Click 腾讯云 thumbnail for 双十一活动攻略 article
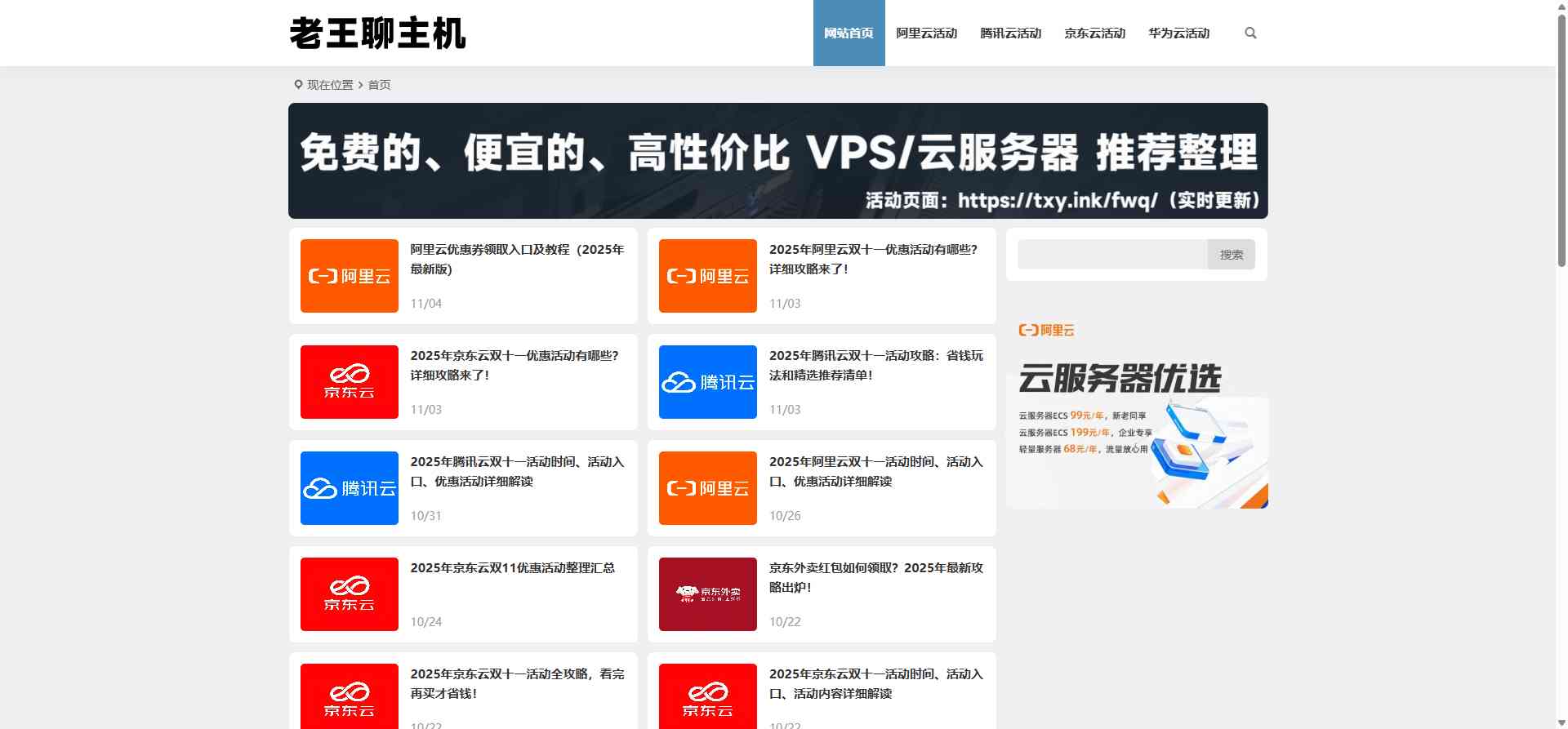Viewport: 1568px width, 729px height. pos(707,382)
